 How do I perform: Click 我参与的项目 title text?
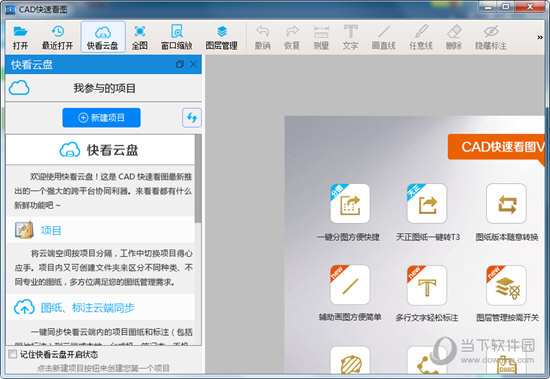[105, 88]
